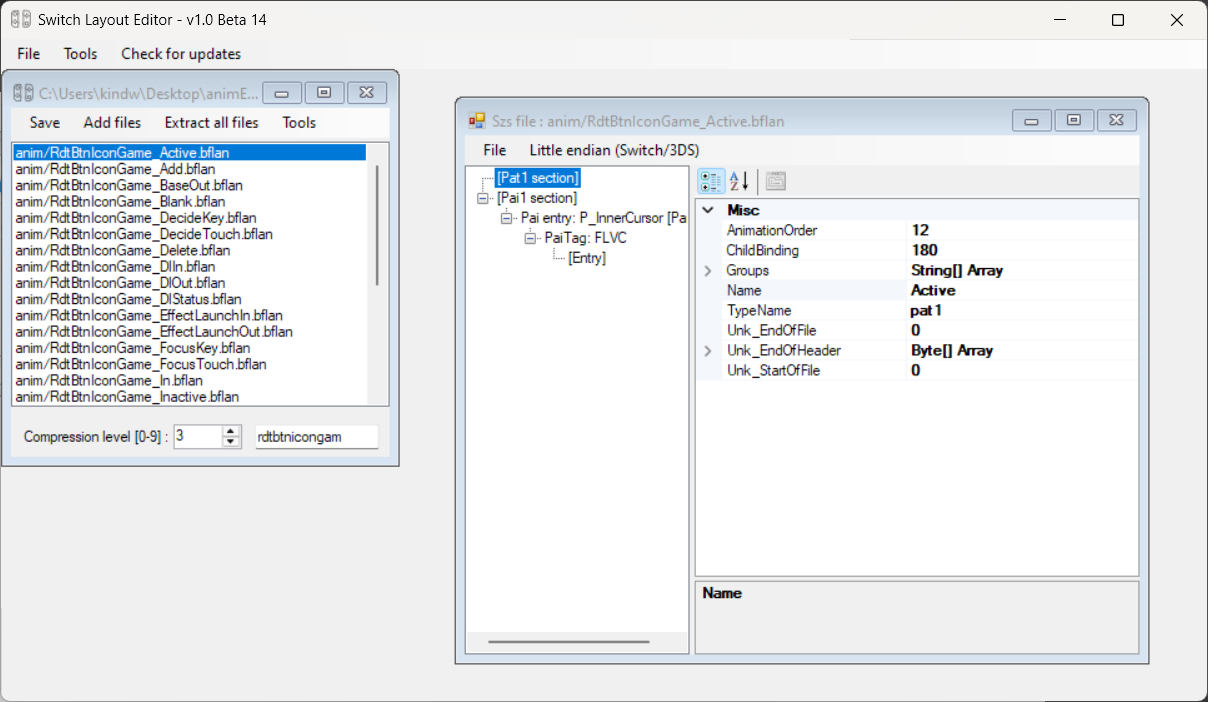Close the Szs file child window
This screenshot has width=1208, height=702.
tap(1116, 120)
